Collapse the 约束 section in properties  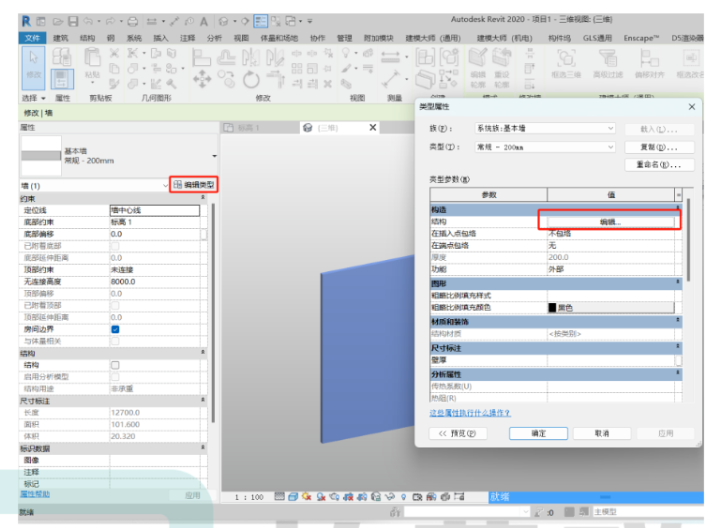click(203, 198)
